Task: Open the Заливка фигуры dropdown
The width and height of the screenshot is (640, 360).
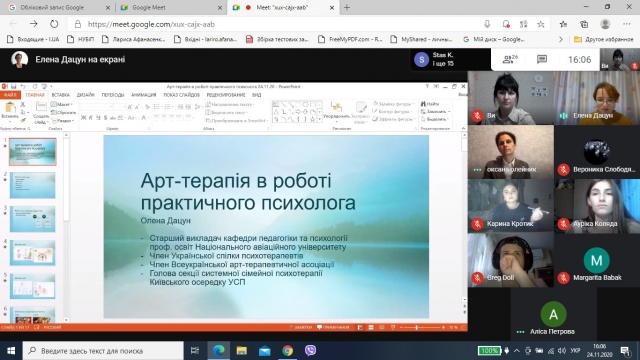Action: (393, 104)
